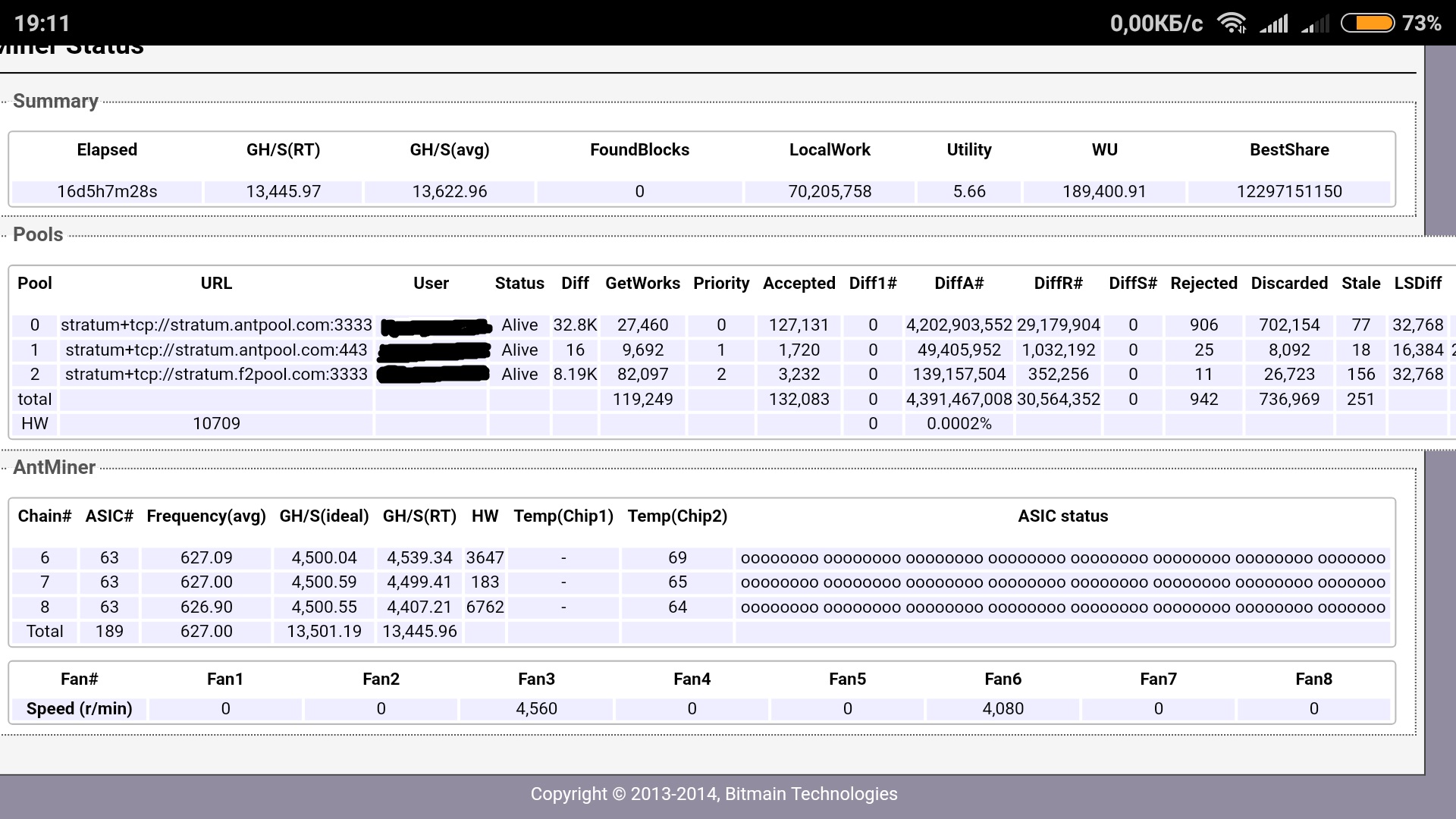Image resolution: width=1456 pixels, height=819 pixels.
Task: Select pool 1 DiffR# value 1,032,192
Action: click(1059, 350)
